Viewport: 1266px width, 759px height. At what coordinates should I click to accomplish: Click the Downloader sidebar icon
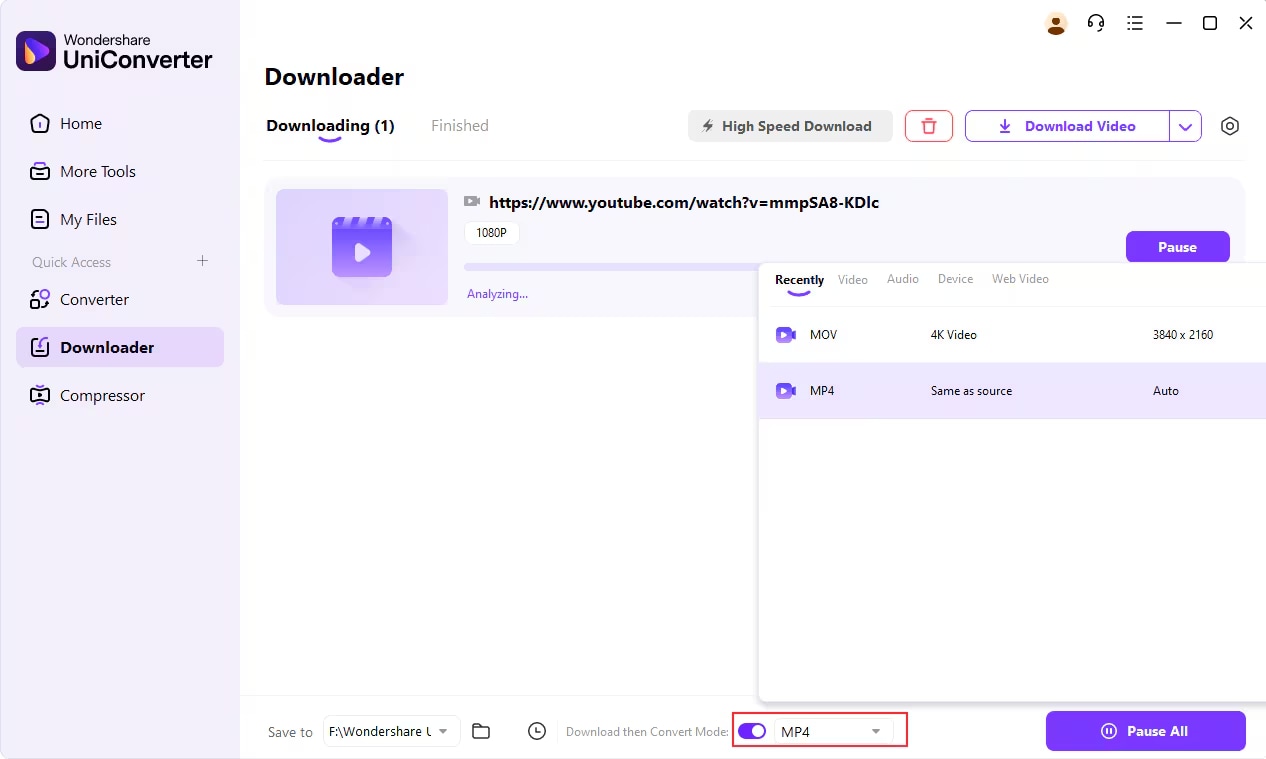[40, 348]
